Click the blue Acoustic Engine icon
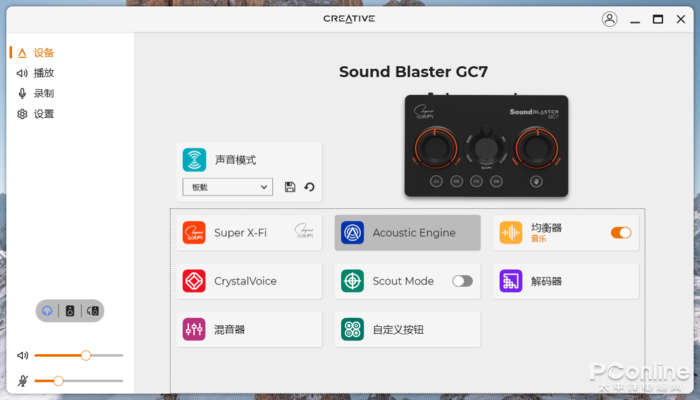Viewport: 700px width, 400px height. (x=353, y=233)
